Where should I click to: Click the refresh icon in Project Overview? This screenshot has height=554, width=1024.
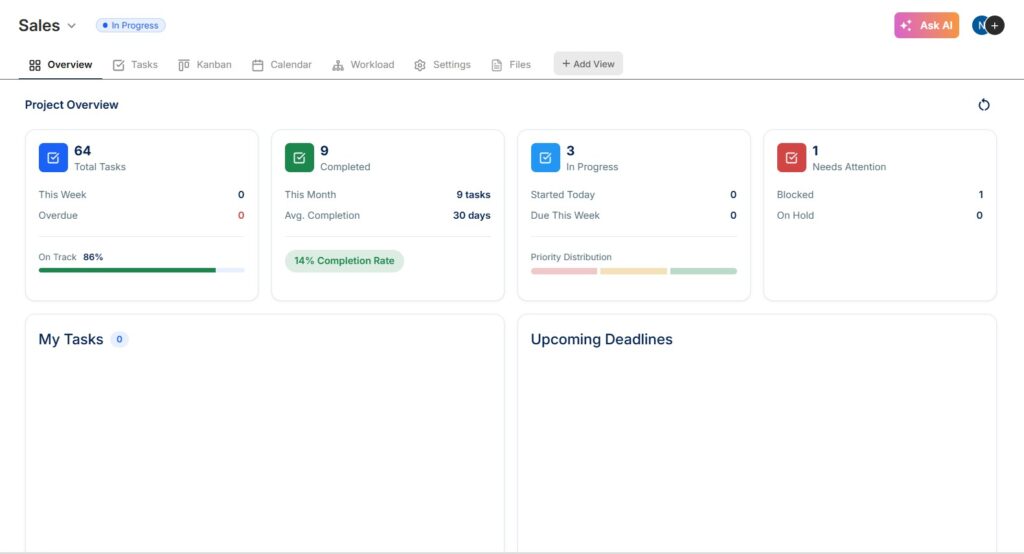[x=983, y=105]
